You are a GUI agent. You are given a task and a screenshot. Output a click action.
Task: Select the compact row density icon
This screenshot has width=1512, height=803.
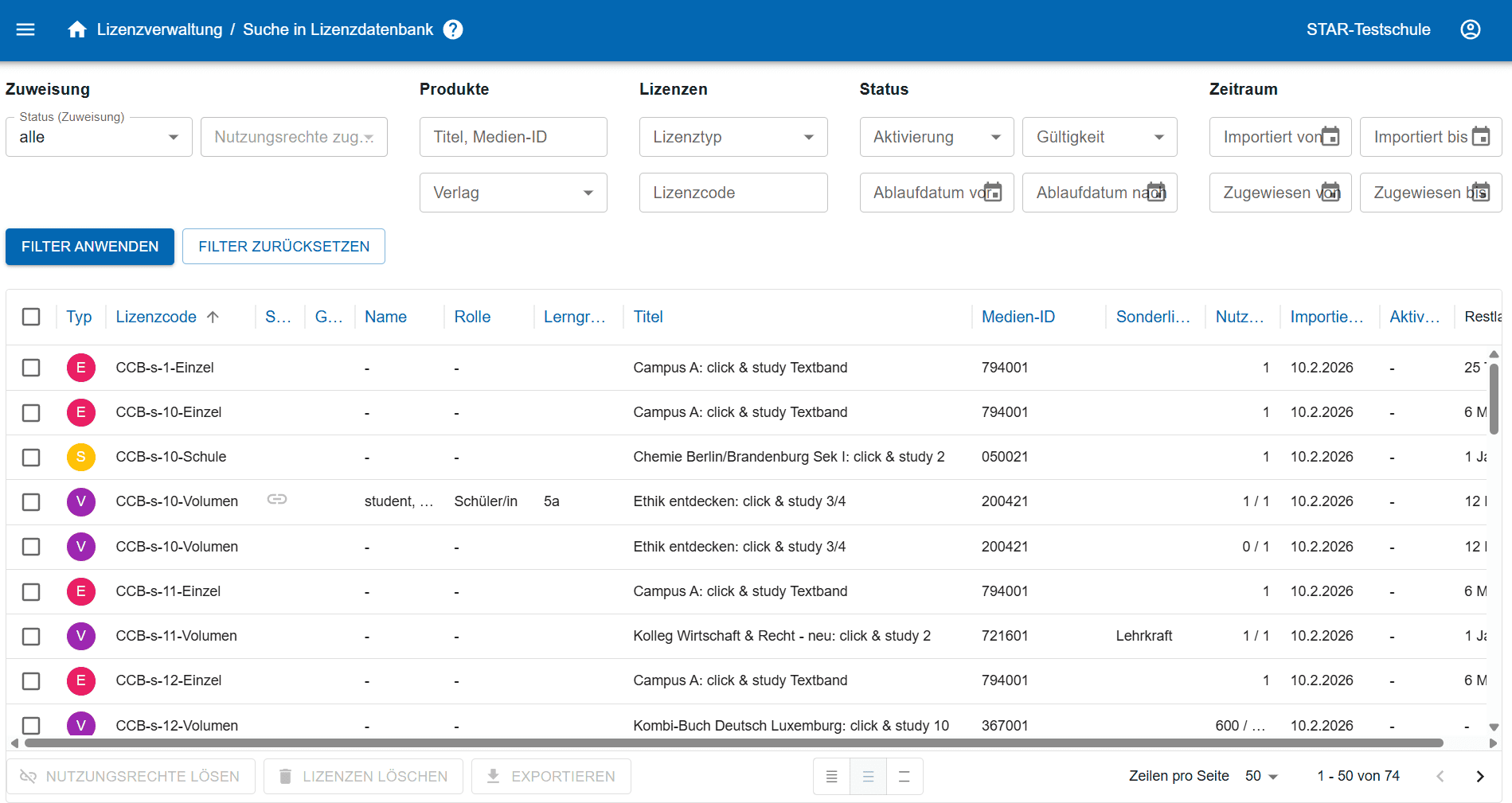(x=831, y=777)
